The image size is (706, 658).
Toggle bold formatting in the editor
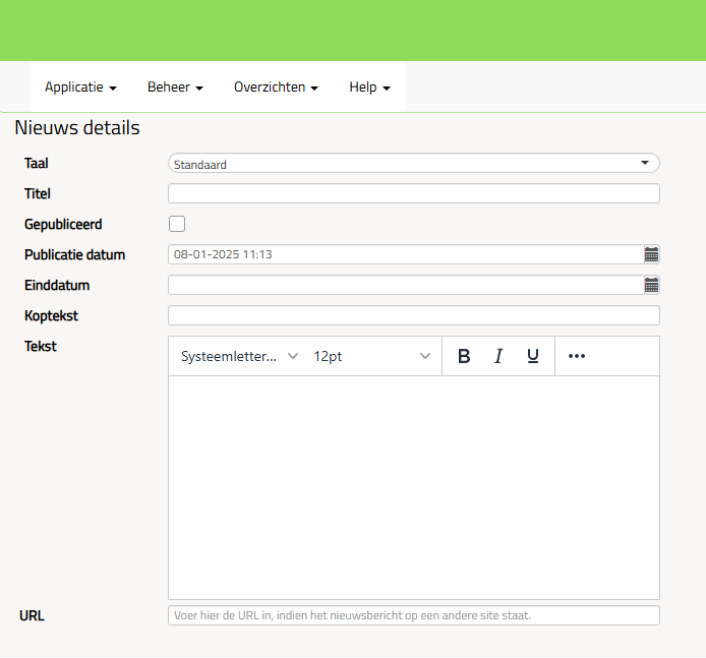coord(463,356)
